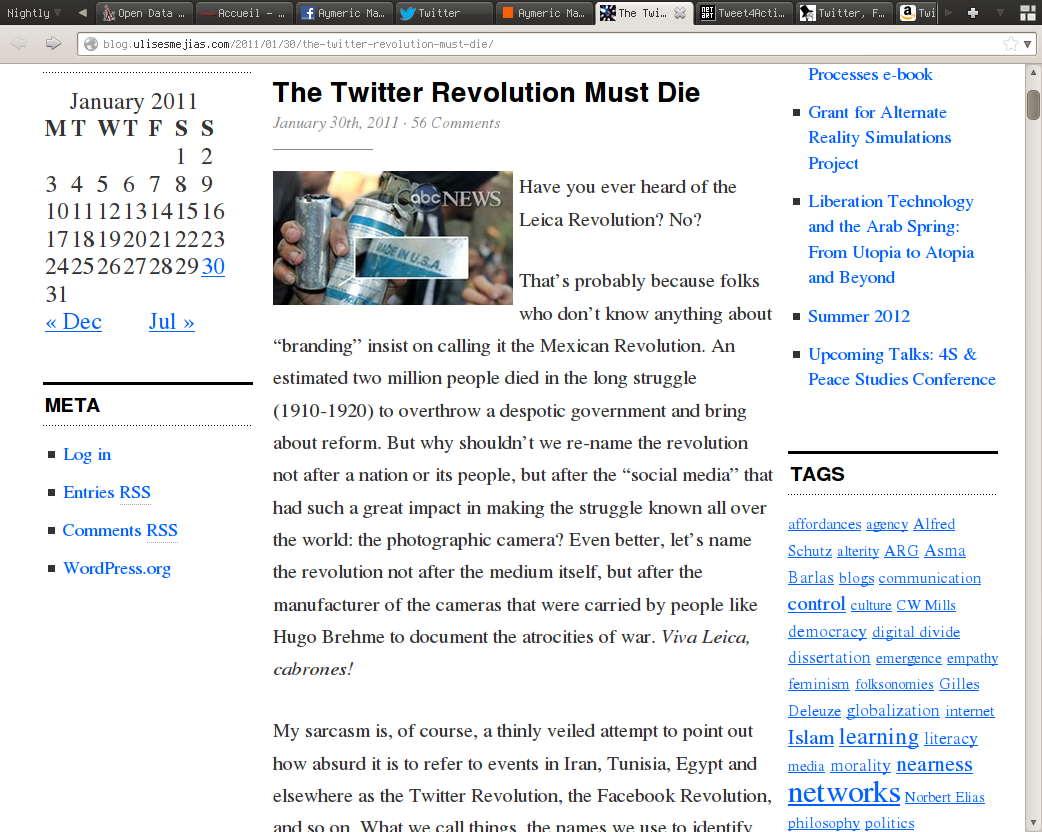This screenshot has width=1042, height=832.
Task: Click the site identity globe icon
Action: coord(90,44)
